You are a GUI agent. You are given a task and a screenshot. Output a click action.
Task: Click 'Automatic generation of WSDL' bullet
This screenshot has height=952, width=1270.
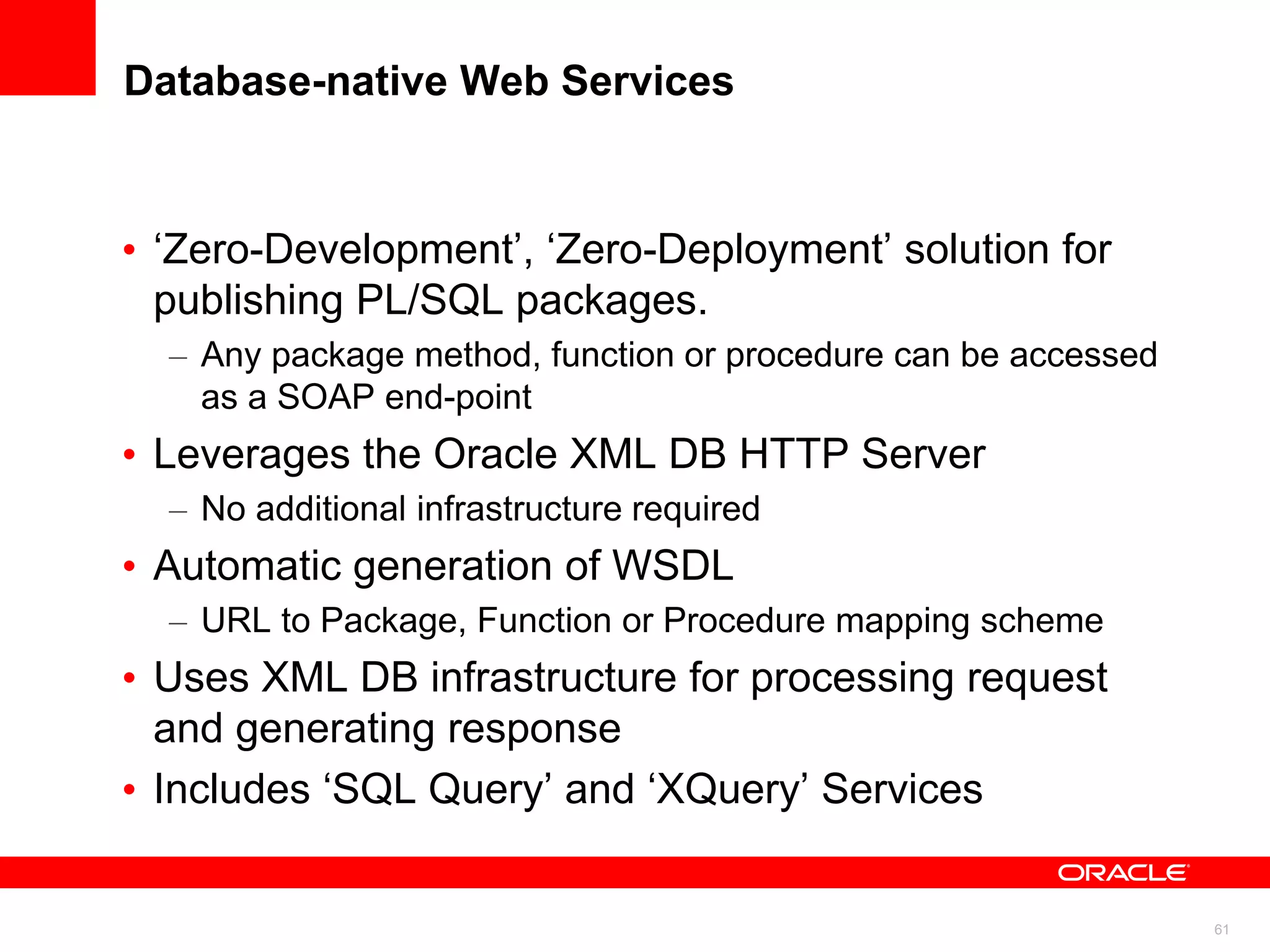[x=443, y=566]
